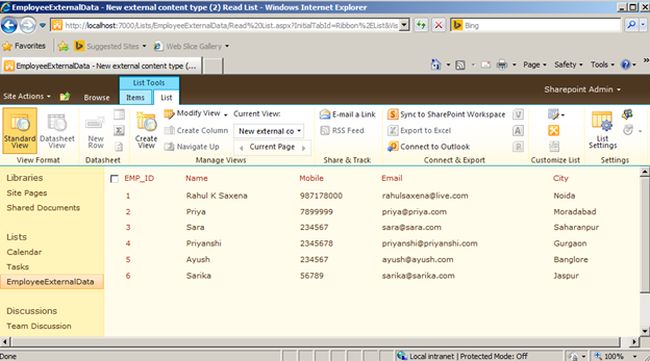Open the Team Discussion link

tap(39, 326)
